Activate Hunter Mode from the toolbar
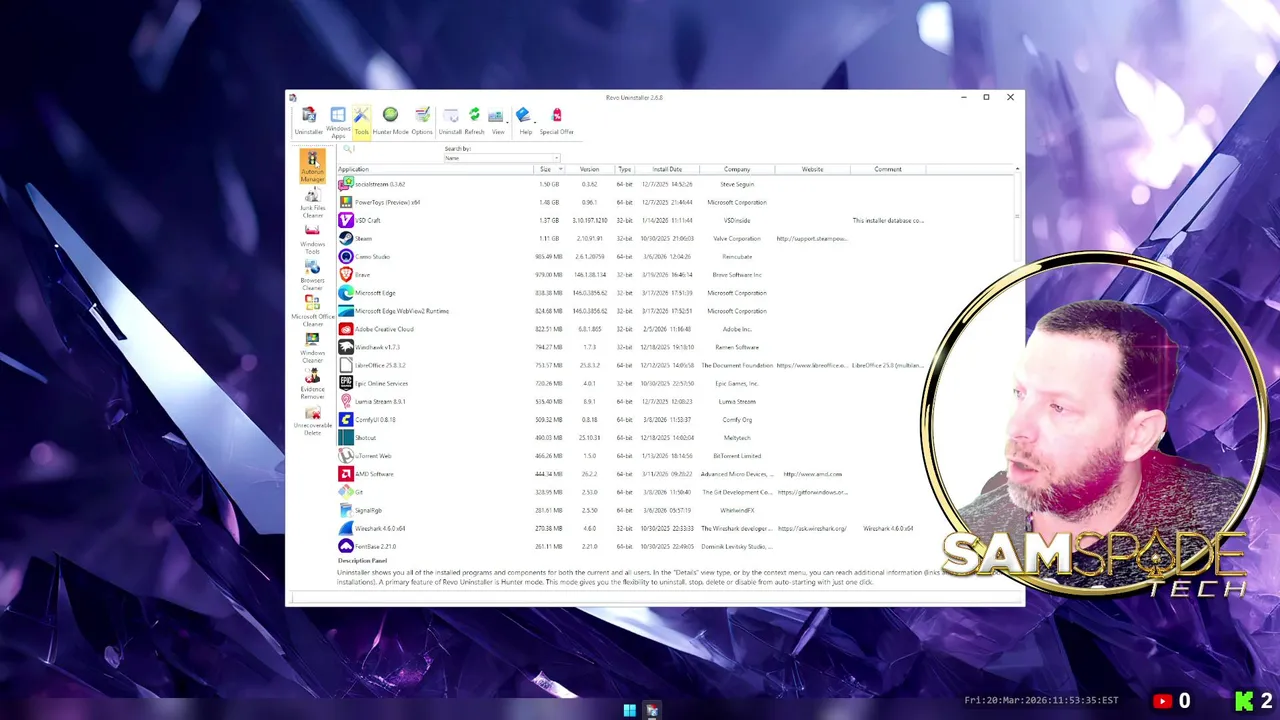This screenshot has height=720, width=1280. [x=390, y=121]
